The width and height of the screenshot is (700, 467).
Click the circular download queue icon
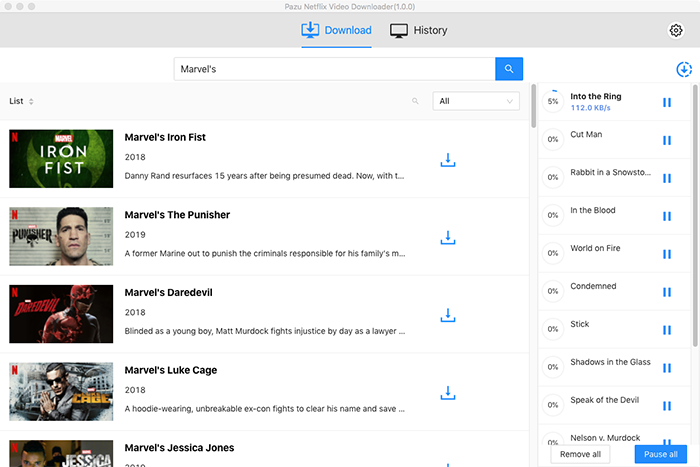(x=683, y=69)
